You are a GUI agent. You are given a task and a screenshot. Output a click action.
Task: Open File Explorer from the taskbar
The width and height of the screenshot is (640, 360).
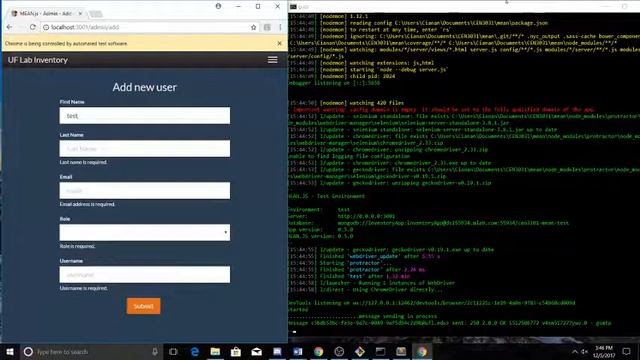pyautogui.click(x=215, y=351)
